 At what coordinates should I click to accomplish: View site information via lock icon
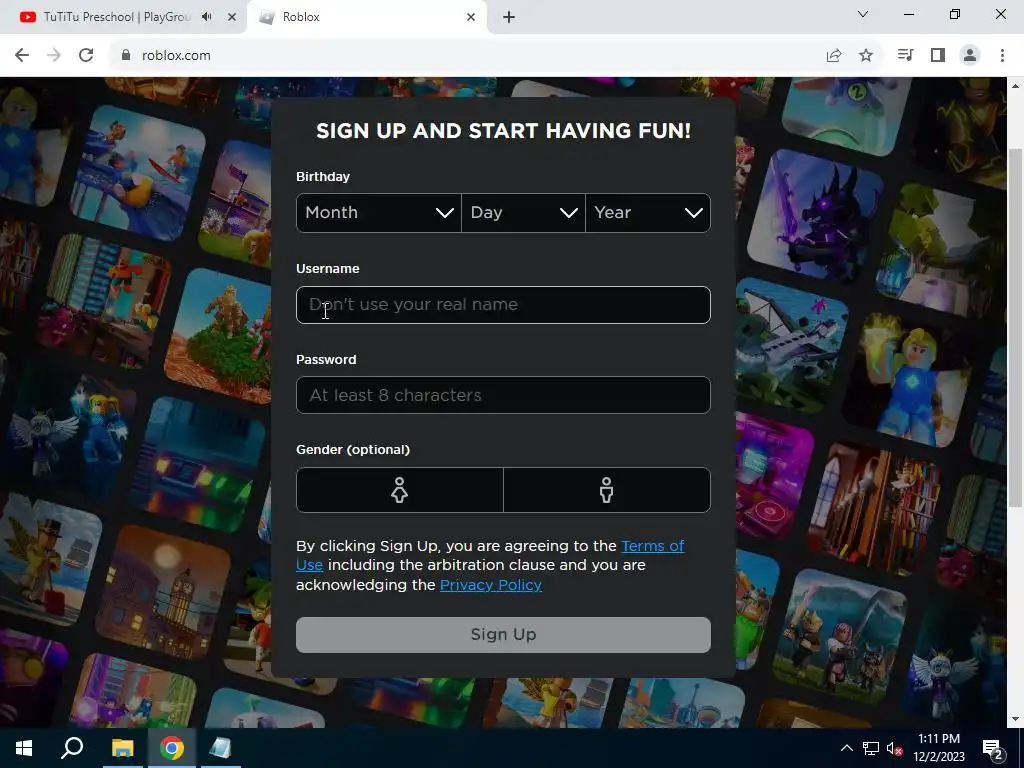[x=126, y=56]
